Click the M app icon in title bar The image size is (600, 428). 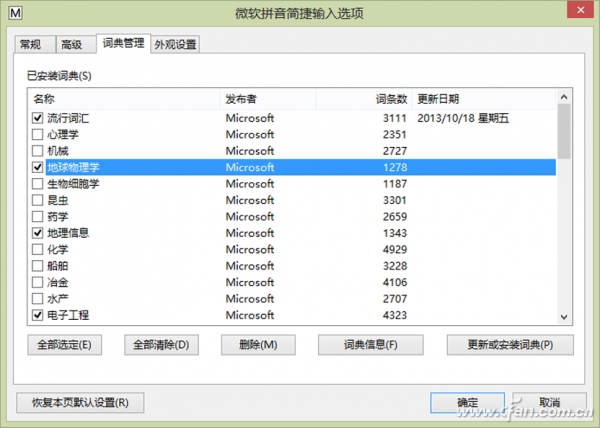tap(15, 13)
